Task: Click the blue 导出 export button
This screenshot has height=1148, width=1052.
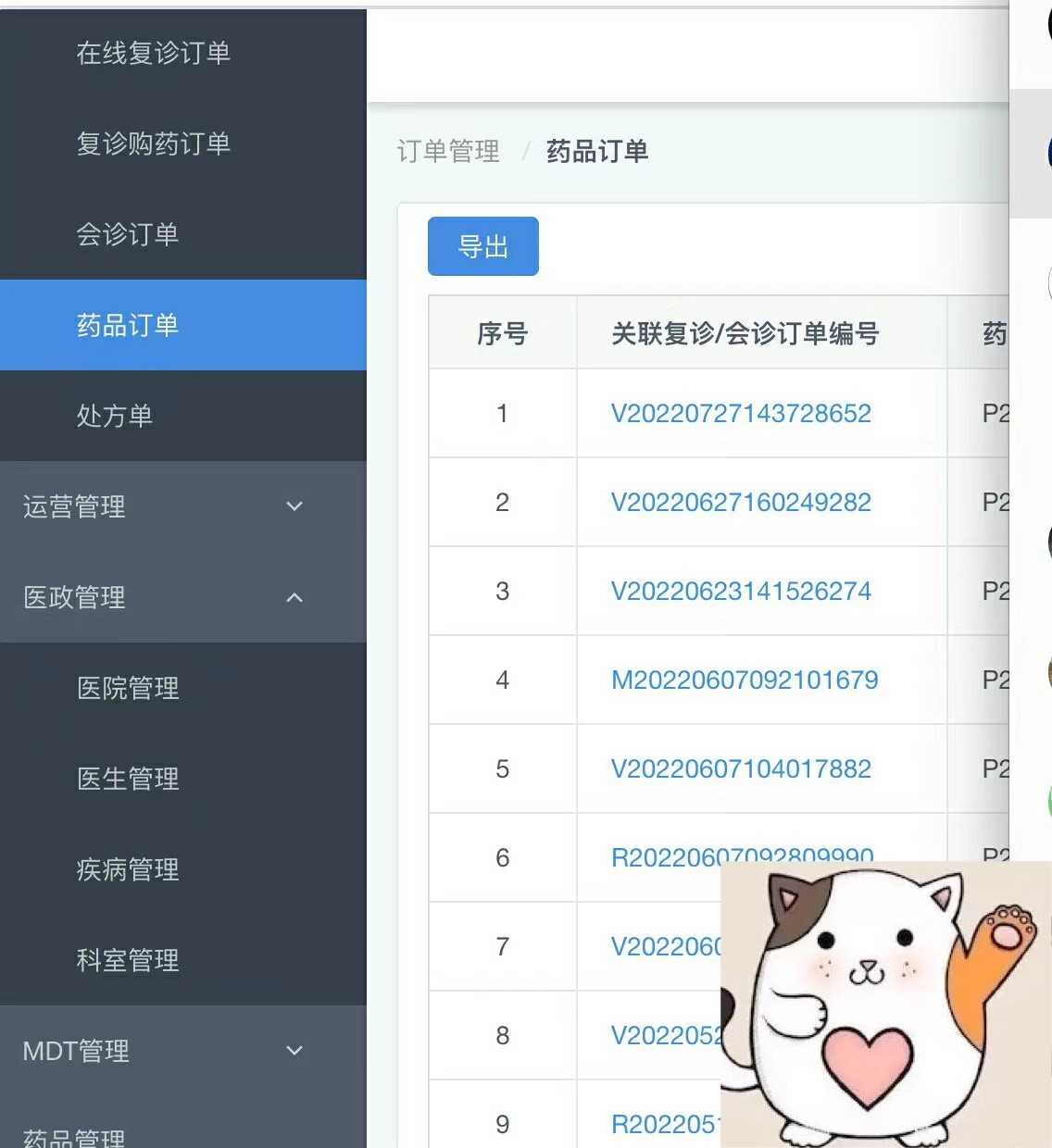Action: tap(483, 246)
